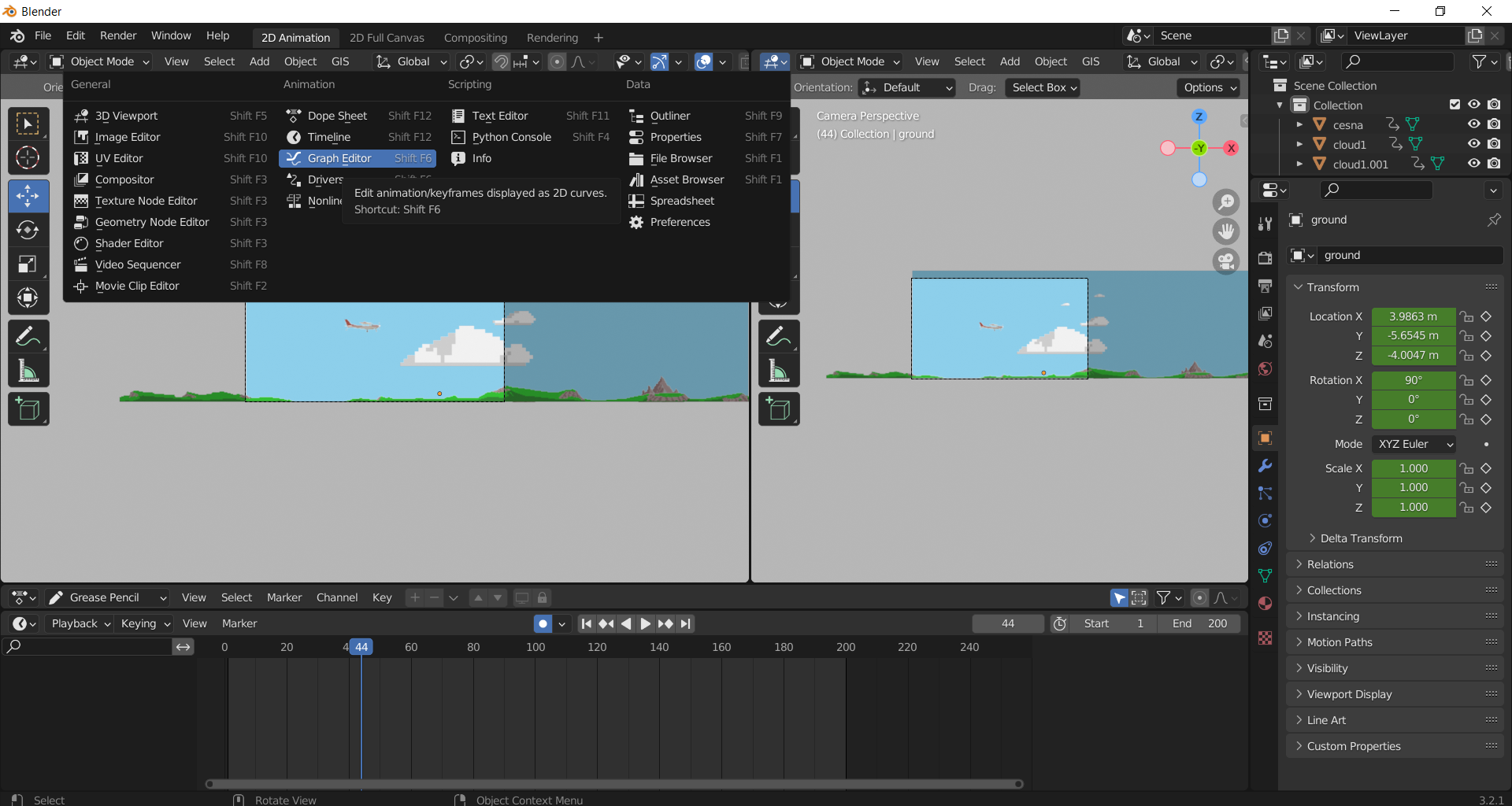Image resolution: width=1512 pixels, height=806 pixels.
Task: Open the Render menu
Action: [x=118, y=35]
